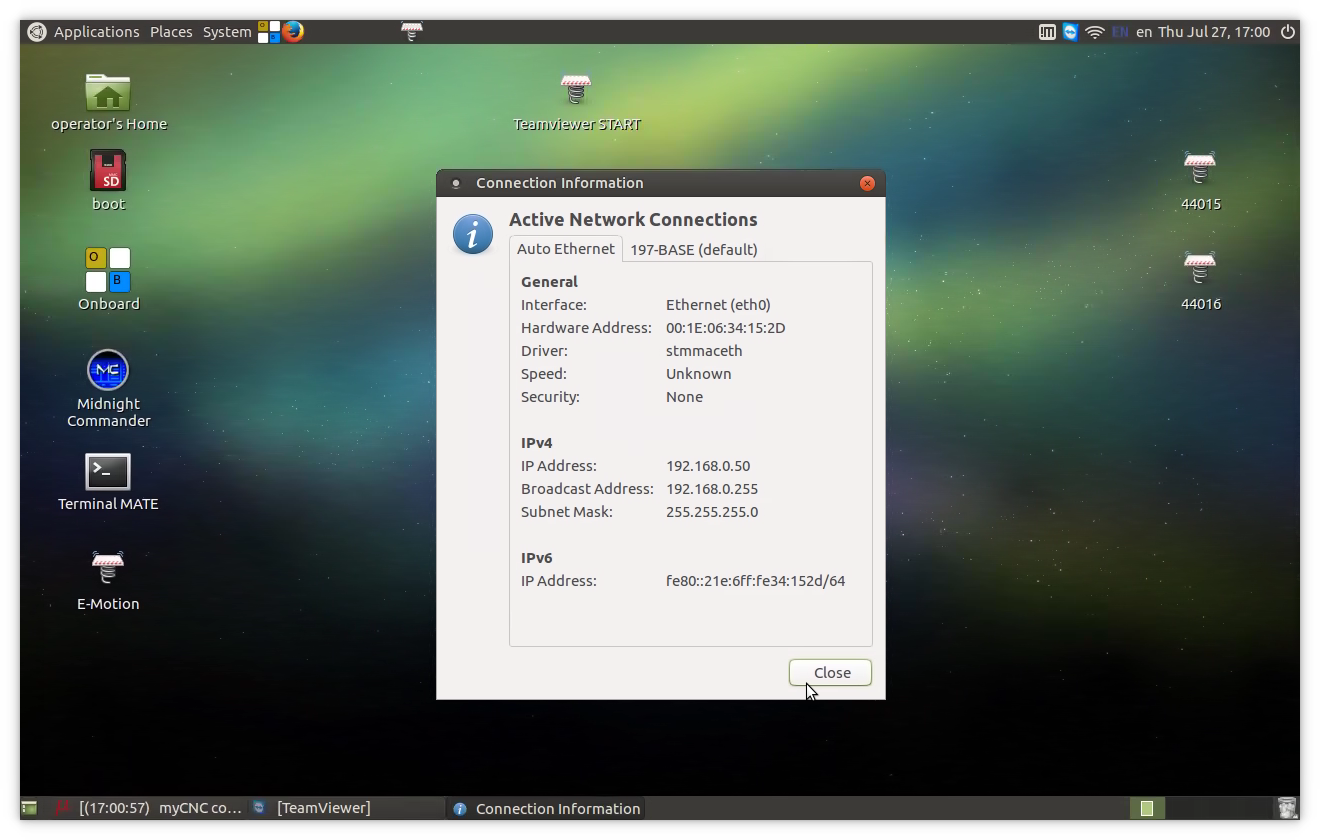Open operator's Home folder

pos(108,93)
